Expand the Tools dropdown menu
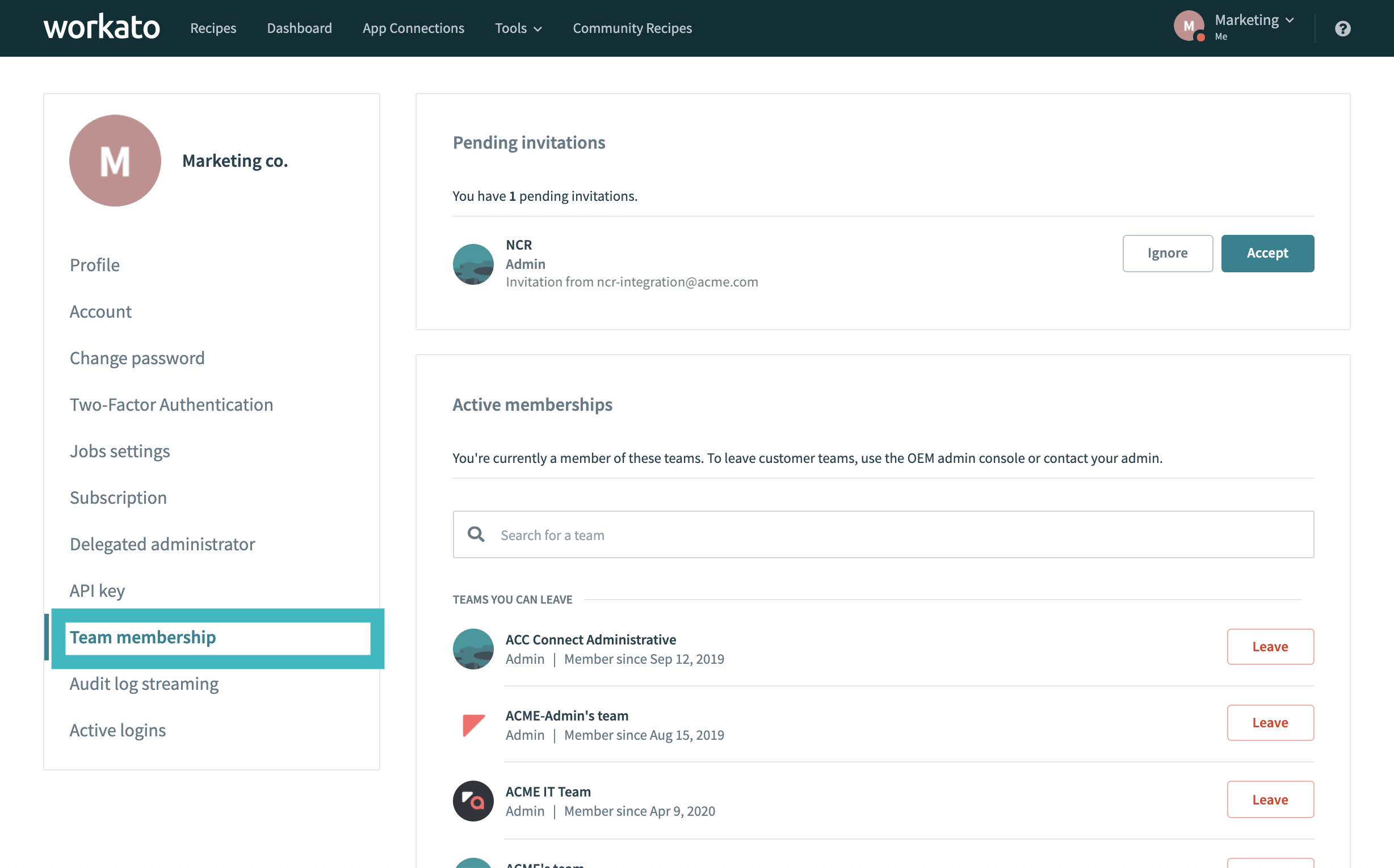Image resolution: width=1394 pixels, height=868 pixels. tap(518, 28)
